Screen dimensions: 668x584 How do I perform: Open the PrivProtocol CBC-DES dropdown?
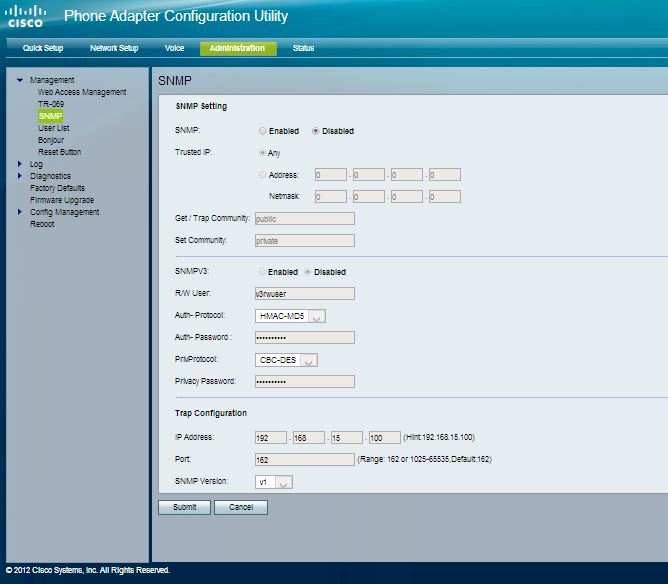[x=286, y=360]
